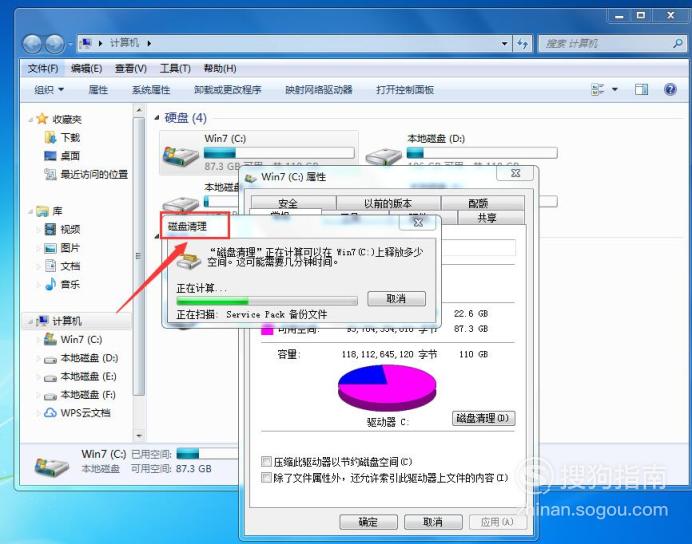Image resolution: width=692 pixels, height=544 pixels.
Task: Toggle the preview pane icon
Action: point(641,90)
